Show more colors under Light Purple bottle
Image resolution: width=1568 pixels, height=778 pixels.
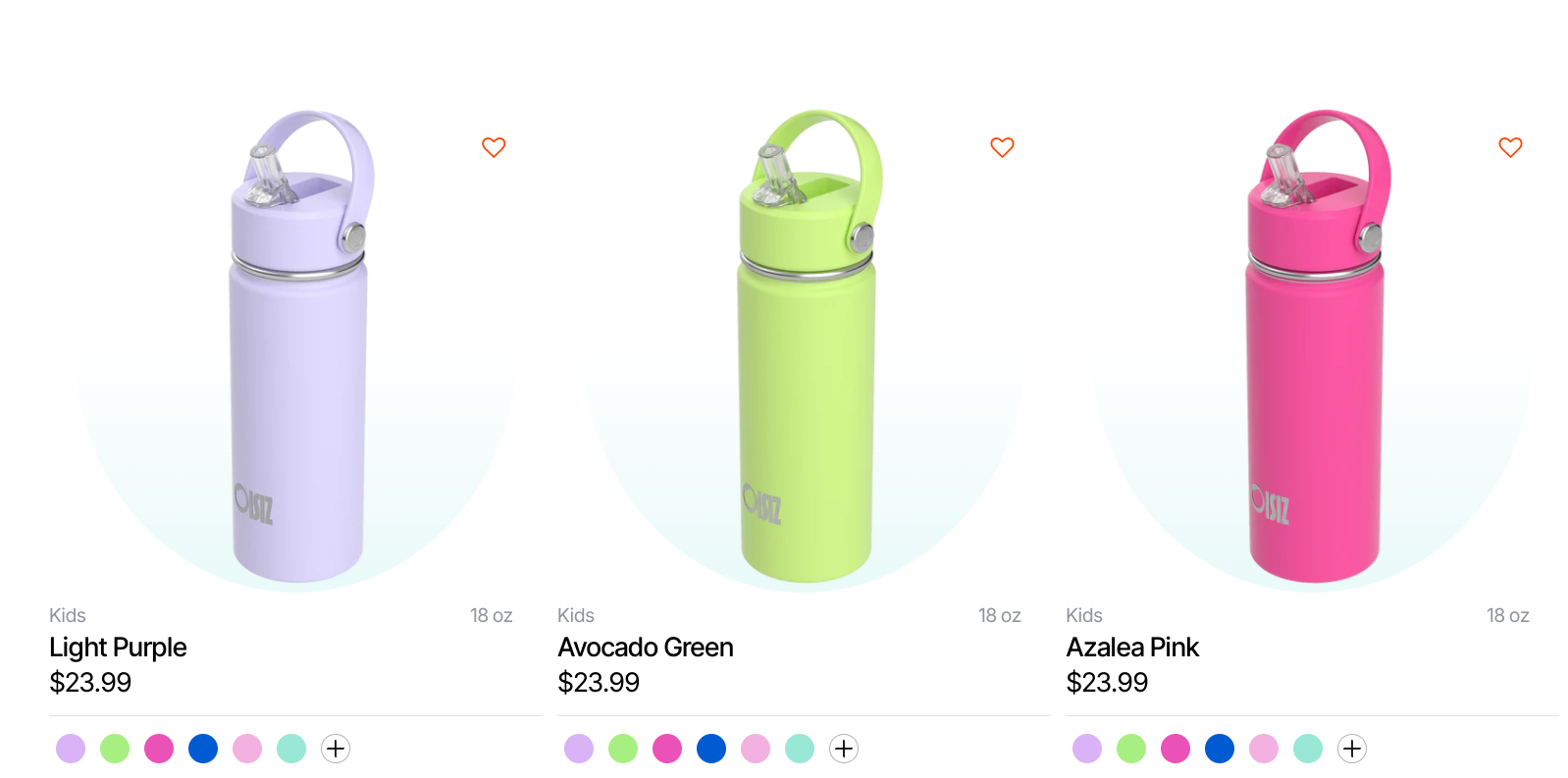[x=336, y=749]
